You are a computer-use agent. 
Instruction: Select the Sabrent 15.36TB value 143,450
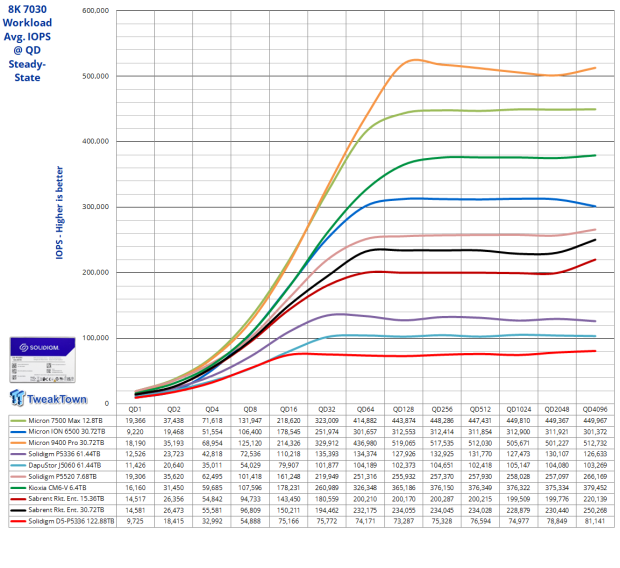point(288,499)
